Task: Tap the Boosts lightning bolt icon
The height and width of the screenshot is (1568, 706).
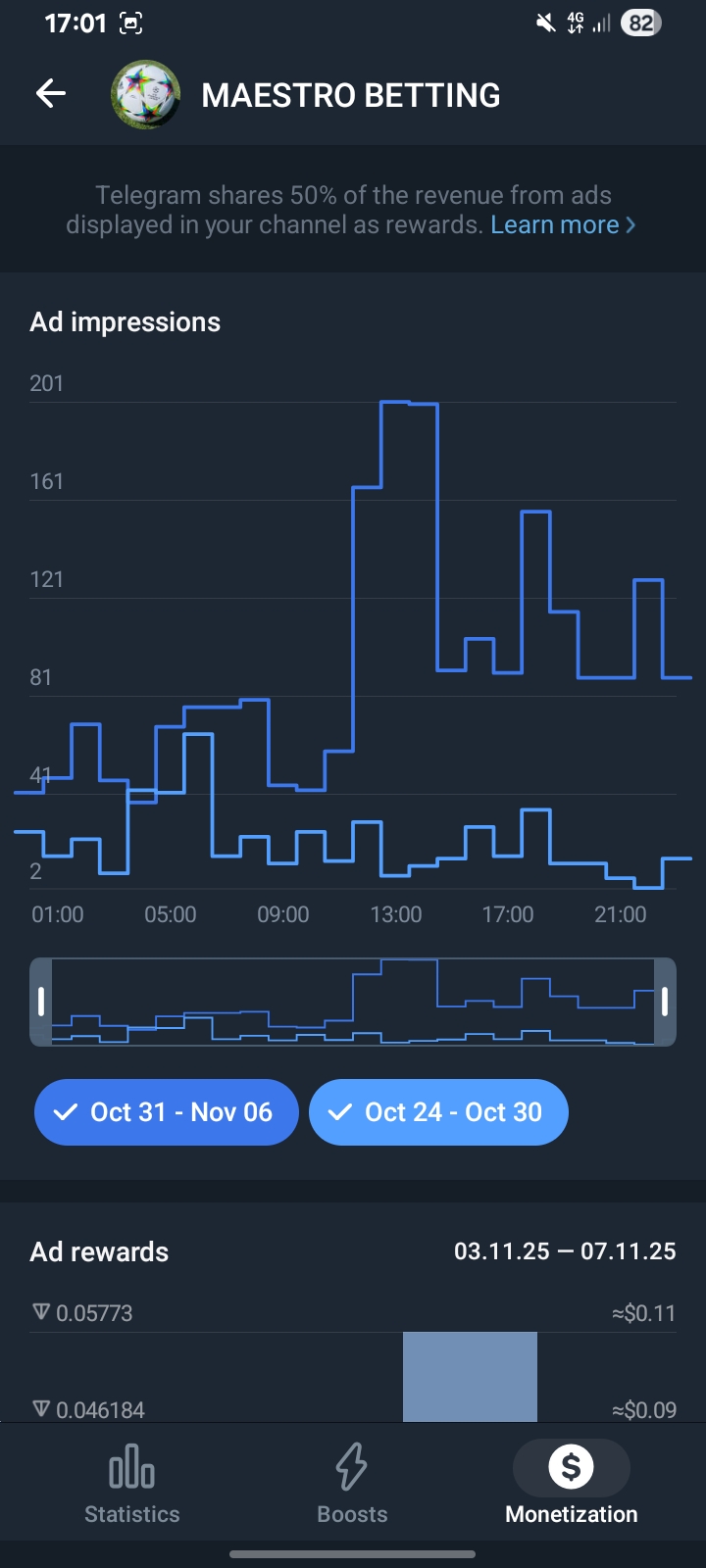Action: [352, 1468]
